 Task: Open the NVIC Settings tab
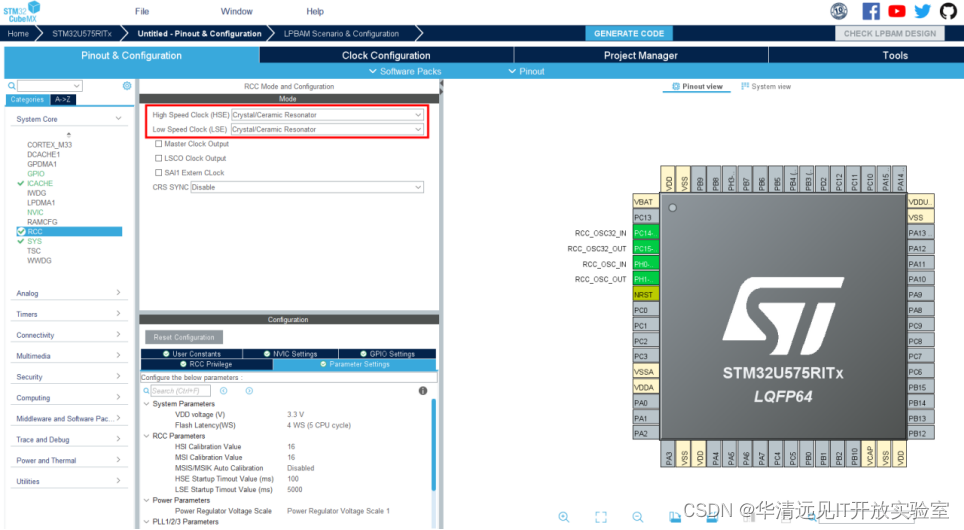pos(290,354)
